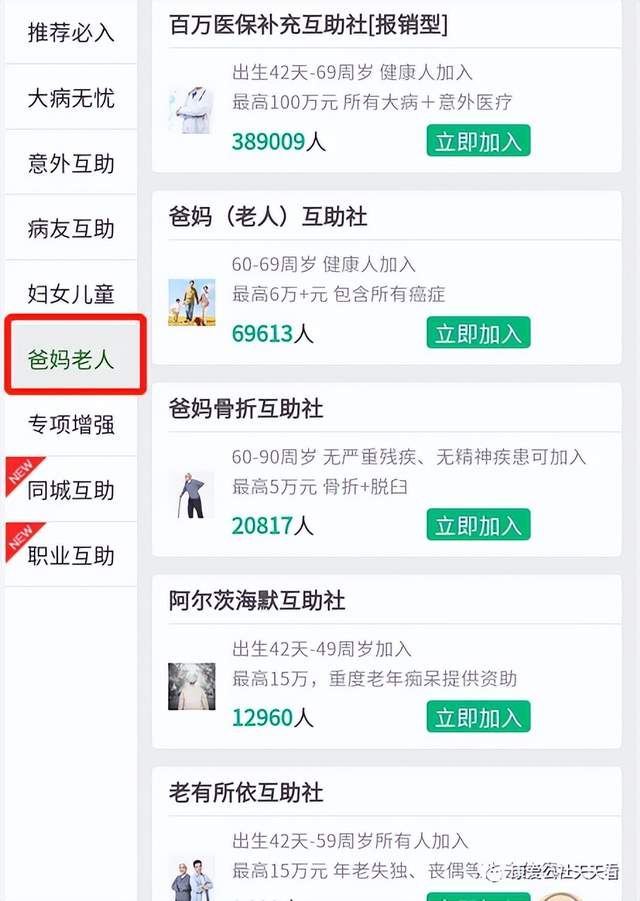Go to the 病友互助 tab
This screenshot has width=640, height=901.
click(71, 229)
